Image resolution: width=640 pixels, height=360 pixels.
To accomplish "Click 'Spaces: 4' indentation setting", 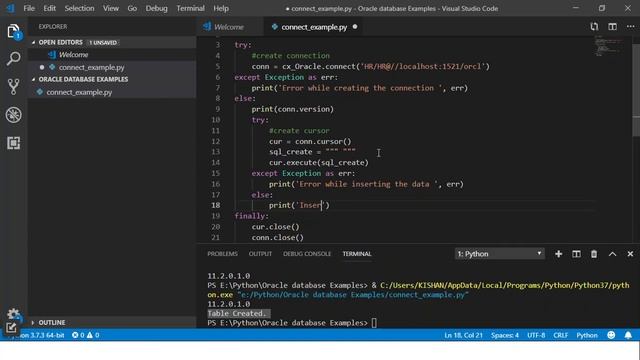I will pyautogui.click(x=505, y=335).
